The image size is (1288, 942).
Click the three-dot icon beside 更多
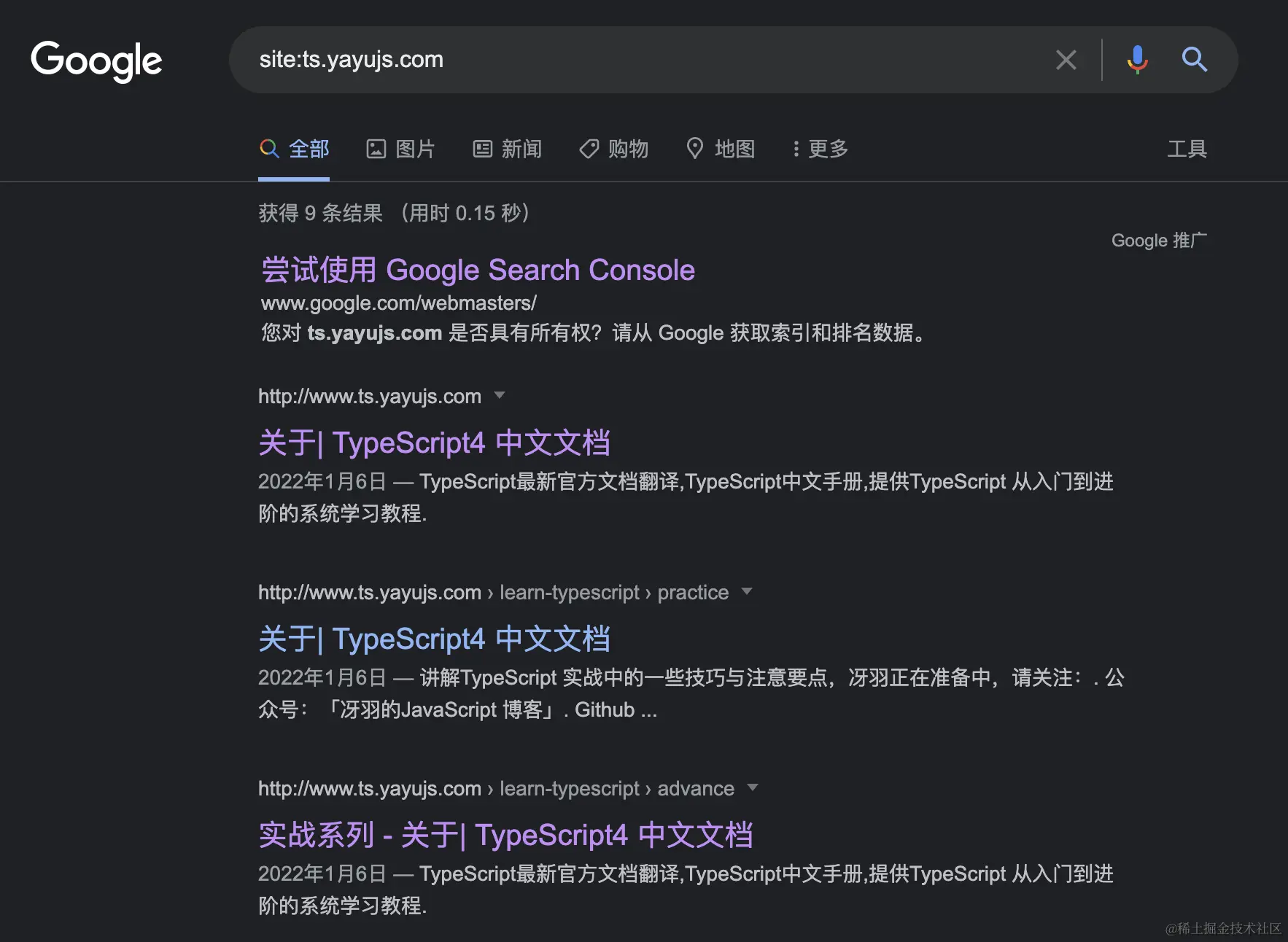click(796, 149)
